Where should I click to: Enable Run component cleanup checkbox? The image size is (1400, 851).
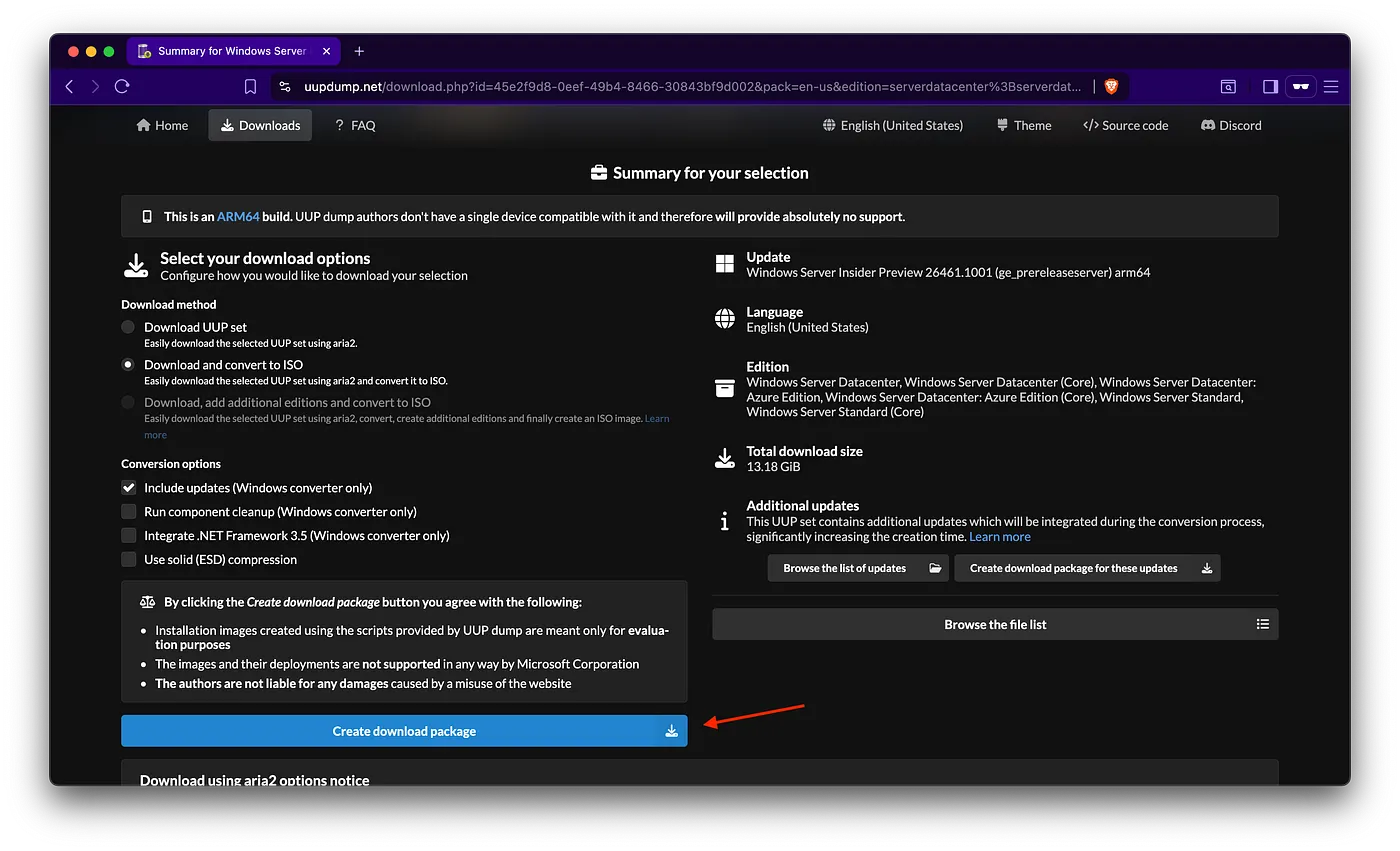[x=128, y=512]
